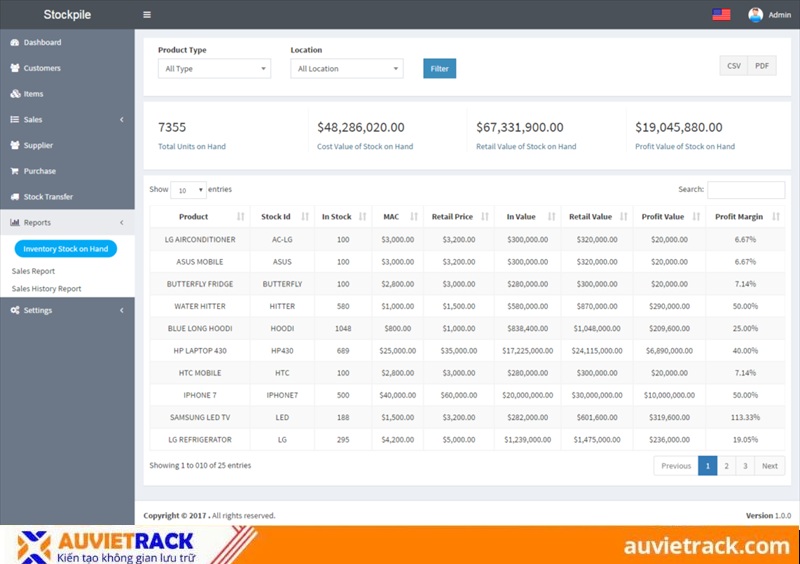
Task: Select the BUTTERFLY FRIDGE product cell
Action: (200, 284)
